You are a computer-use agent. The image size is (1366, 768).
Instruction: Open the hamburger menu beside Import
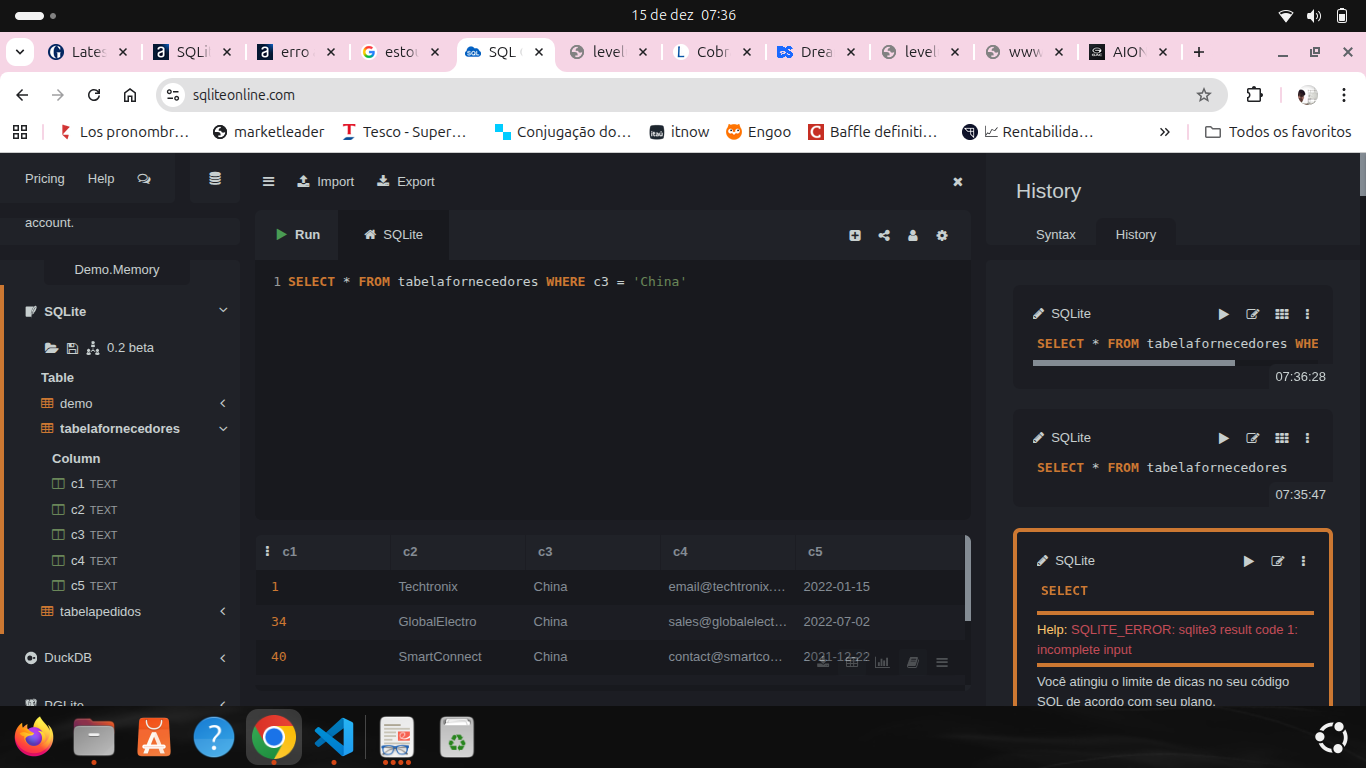pos(268,182)
